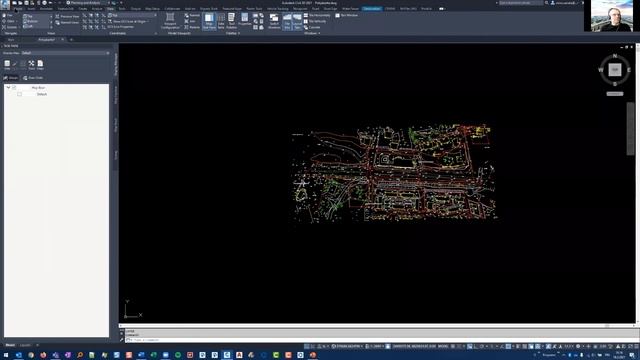Toggle the Default layer checkbox
Screen dimensions: 640x360
(x=20, y=94)
